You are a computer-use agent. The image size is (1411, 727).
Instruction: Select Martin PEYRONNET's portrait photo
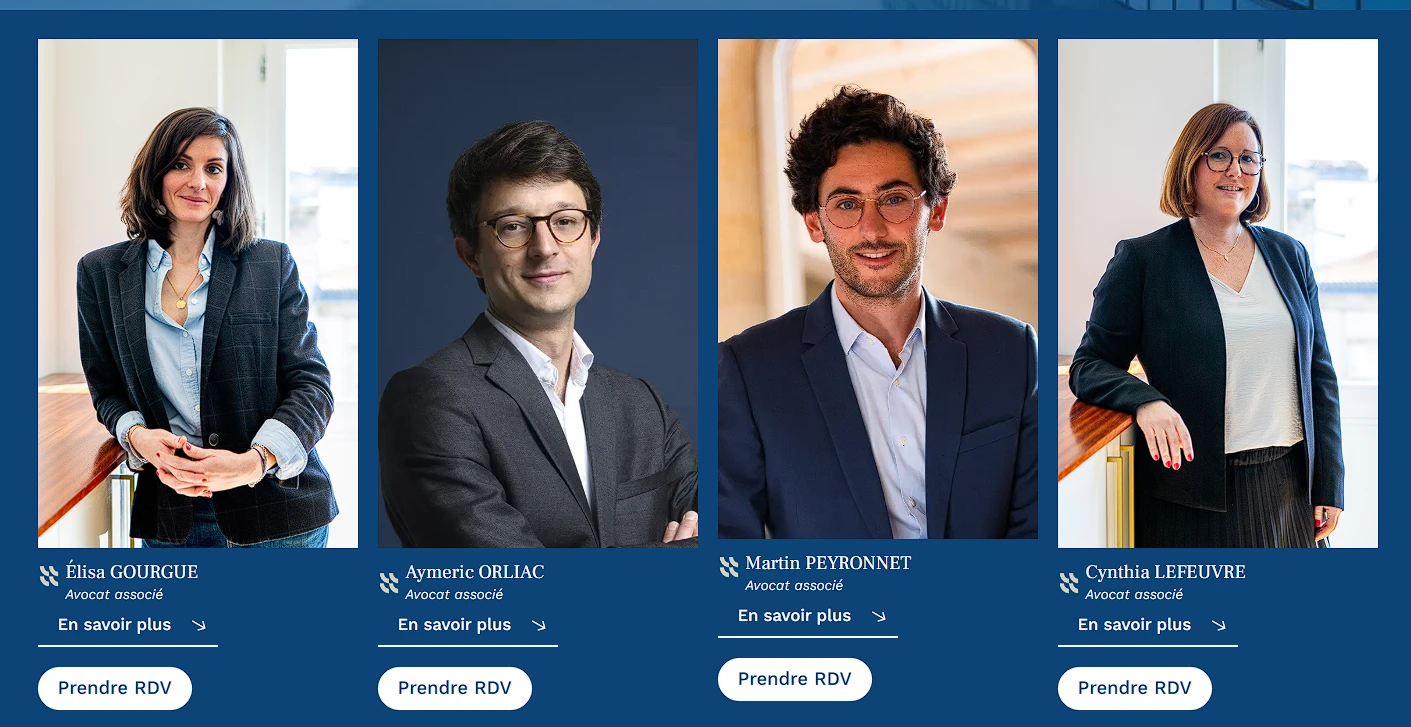878,289
